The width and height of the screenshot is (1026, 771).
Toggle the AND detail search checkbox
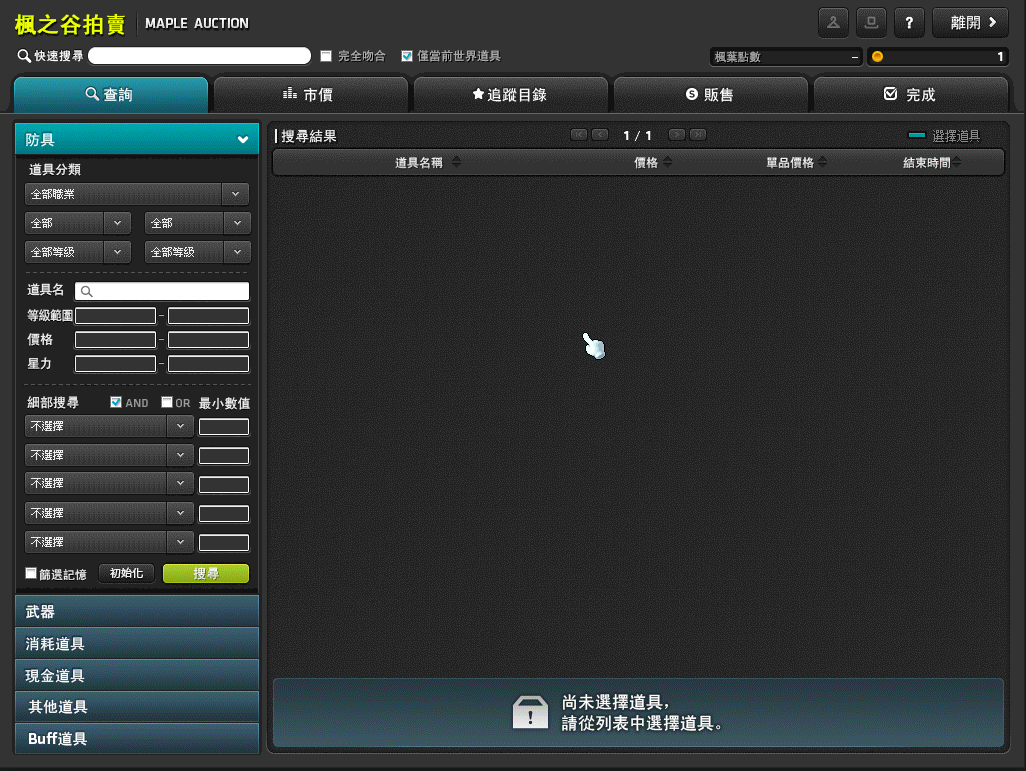point(116,402)
